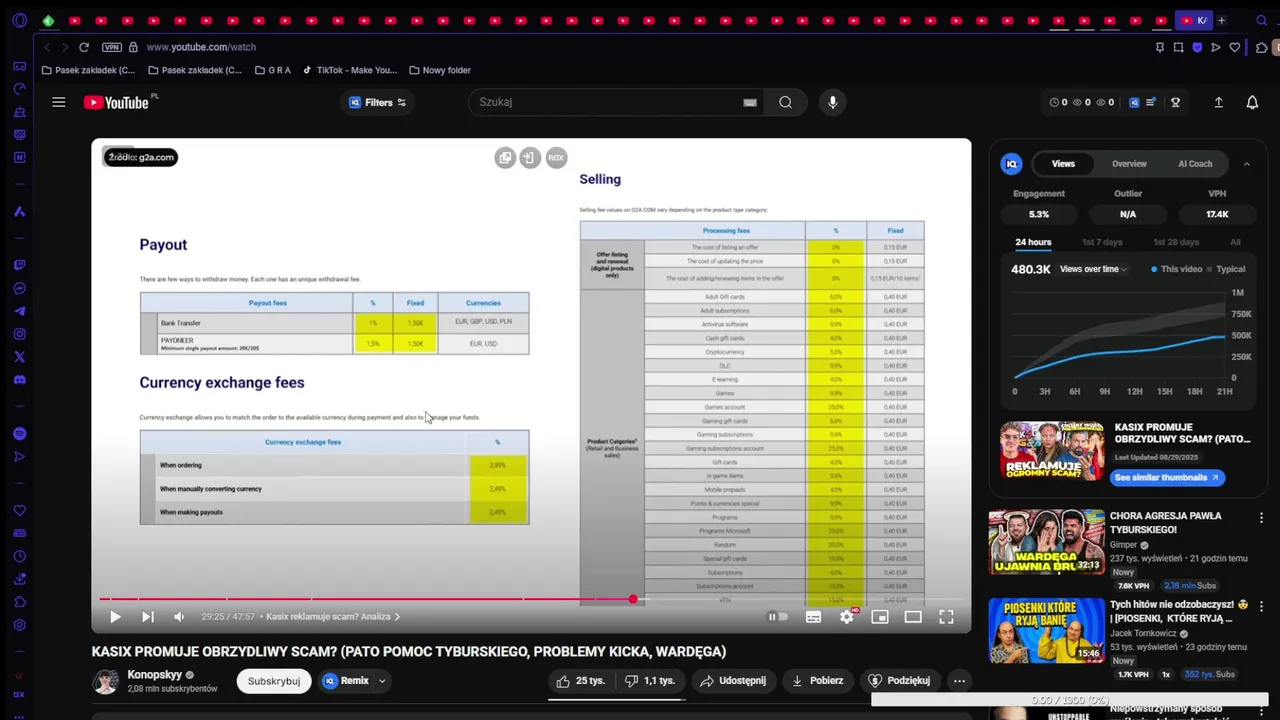
Task: Open the 'G R A' bookmarks folder
Action: tap(272, 70)
